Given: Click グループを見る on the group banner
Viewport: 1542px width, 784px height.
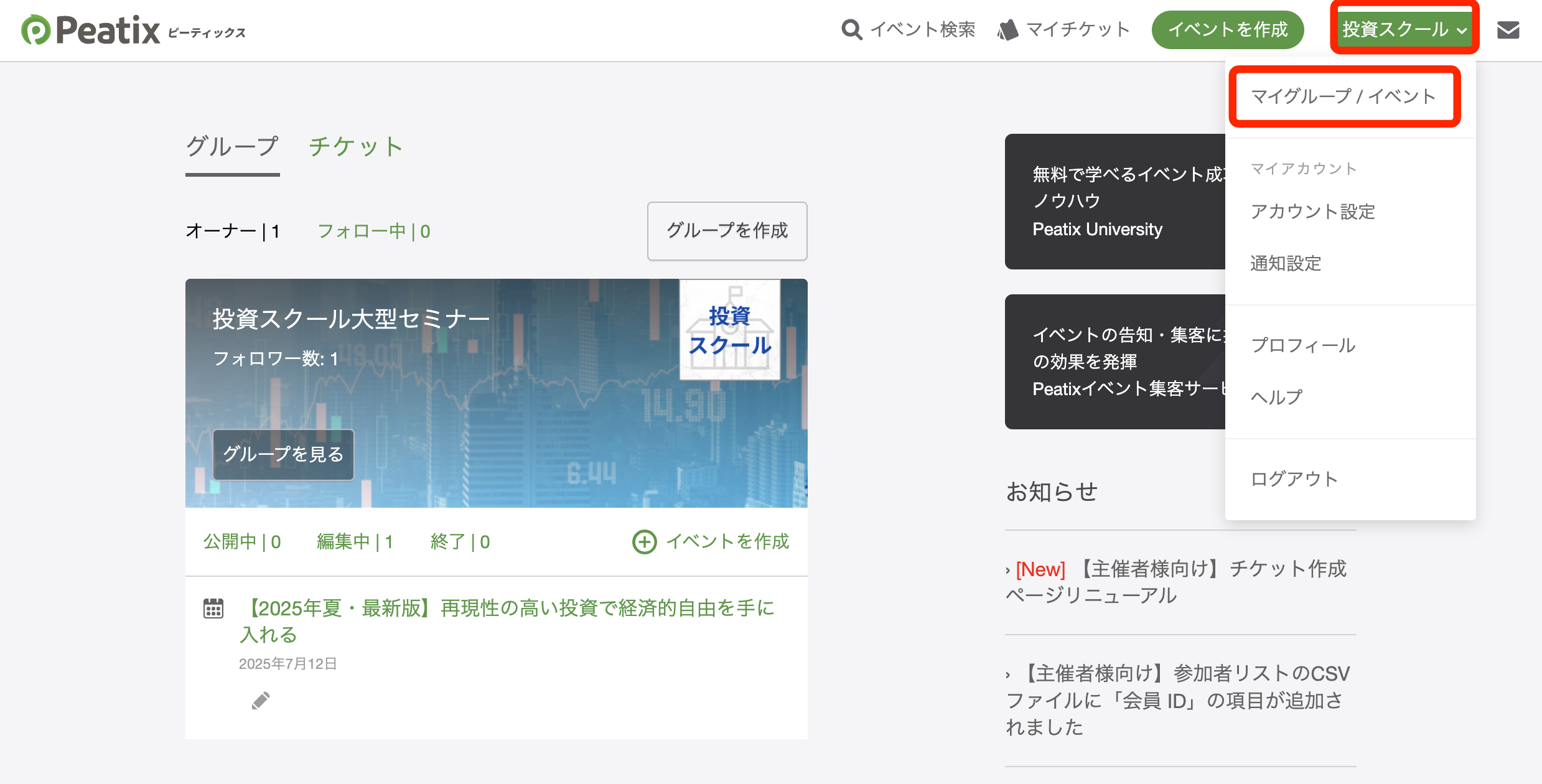Looking at the screenshot, I should (x=283, y=455).
